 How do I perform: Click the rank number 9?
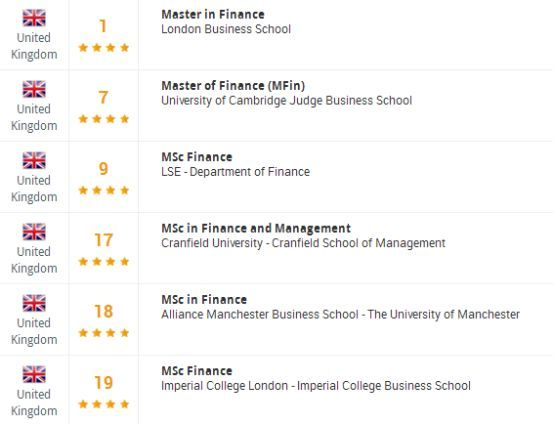pyautogui.click(x=103, y=169)
